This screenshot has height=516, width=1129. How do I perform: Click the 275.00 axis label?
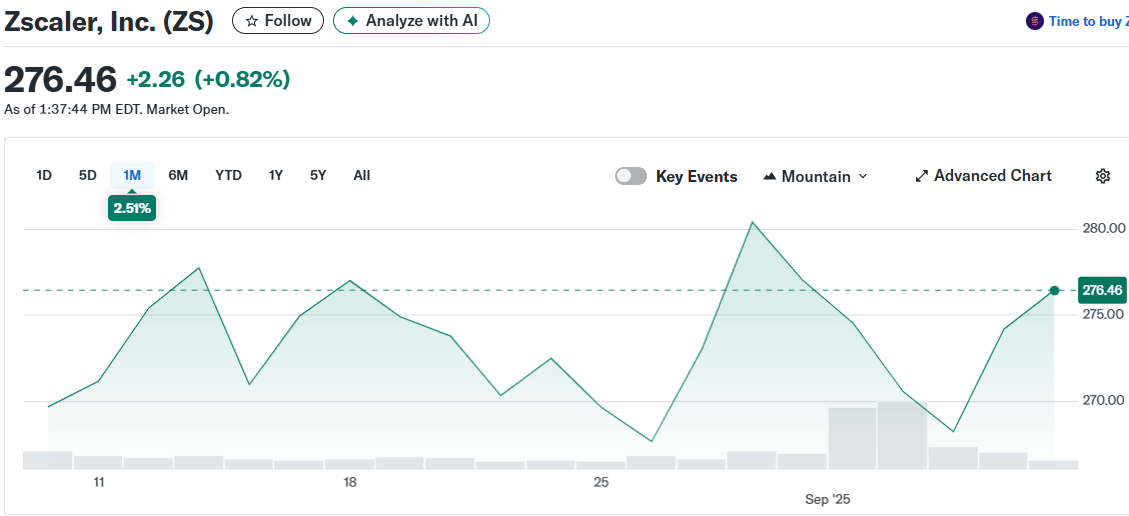pyautogui.click(x=1104, y=314)
